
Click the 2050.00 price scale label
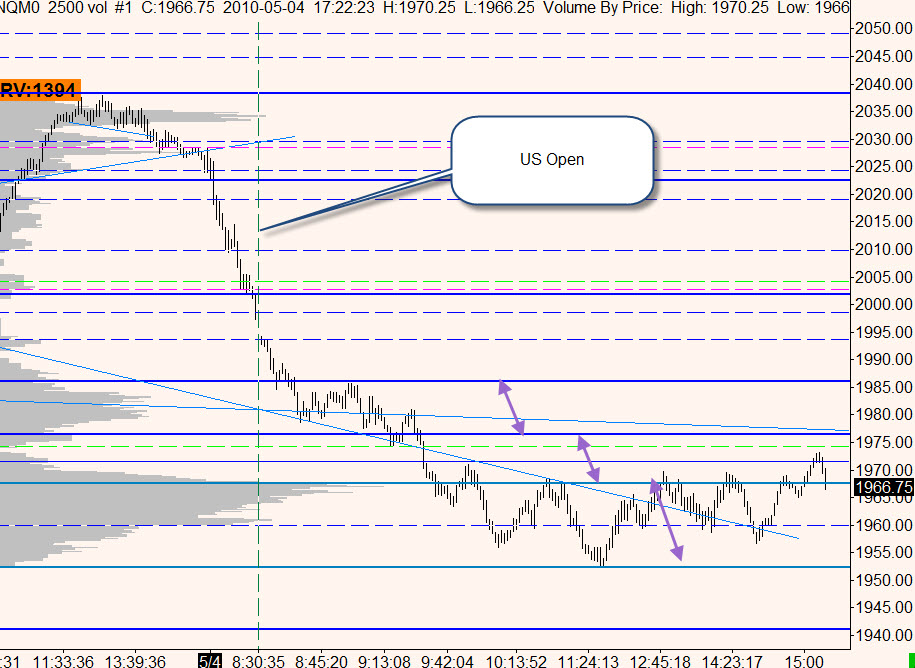(x=882, y=29)
